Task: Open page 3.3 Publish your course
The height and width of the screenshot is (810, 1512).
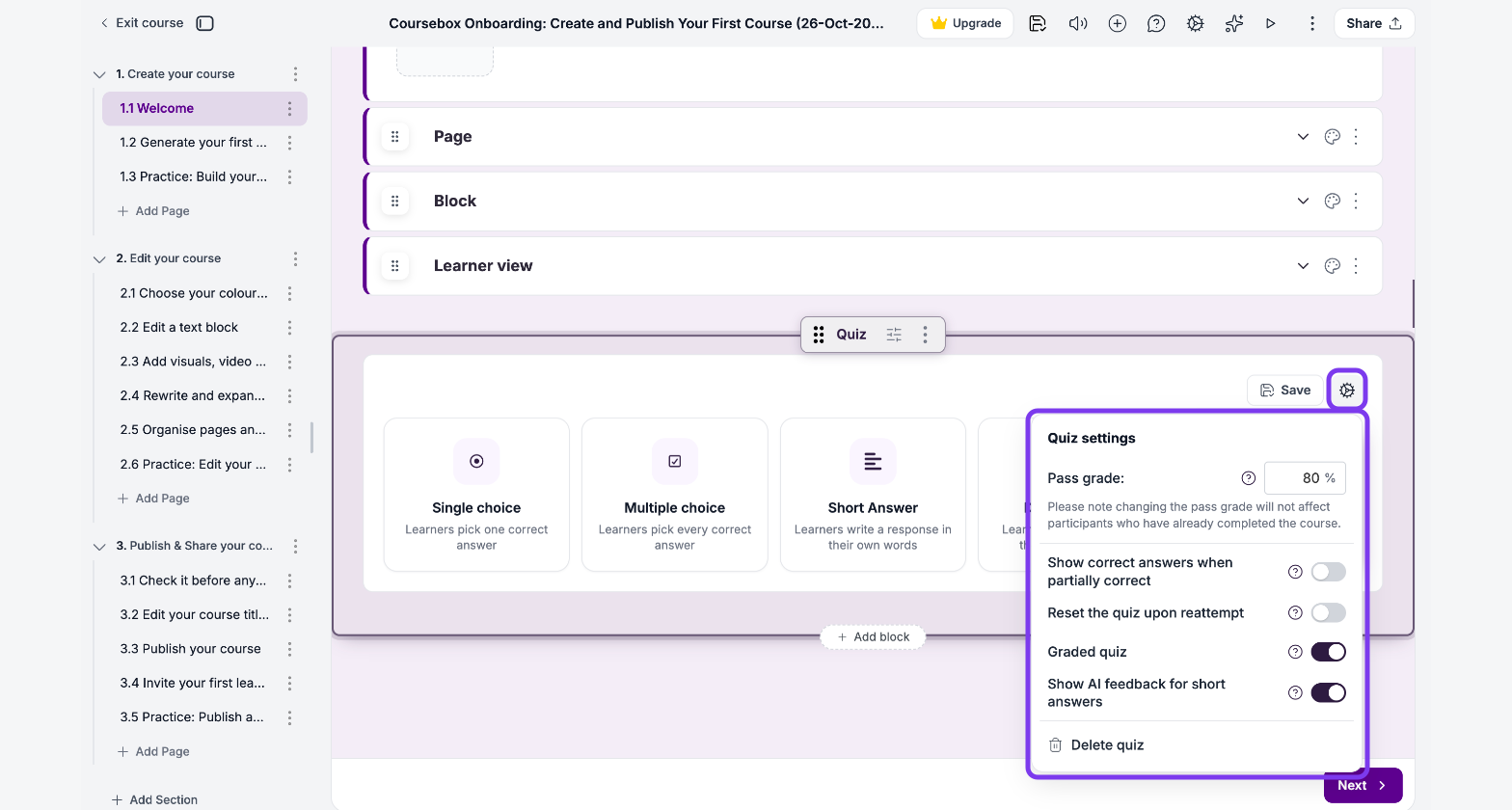Action: click(190, 649)
